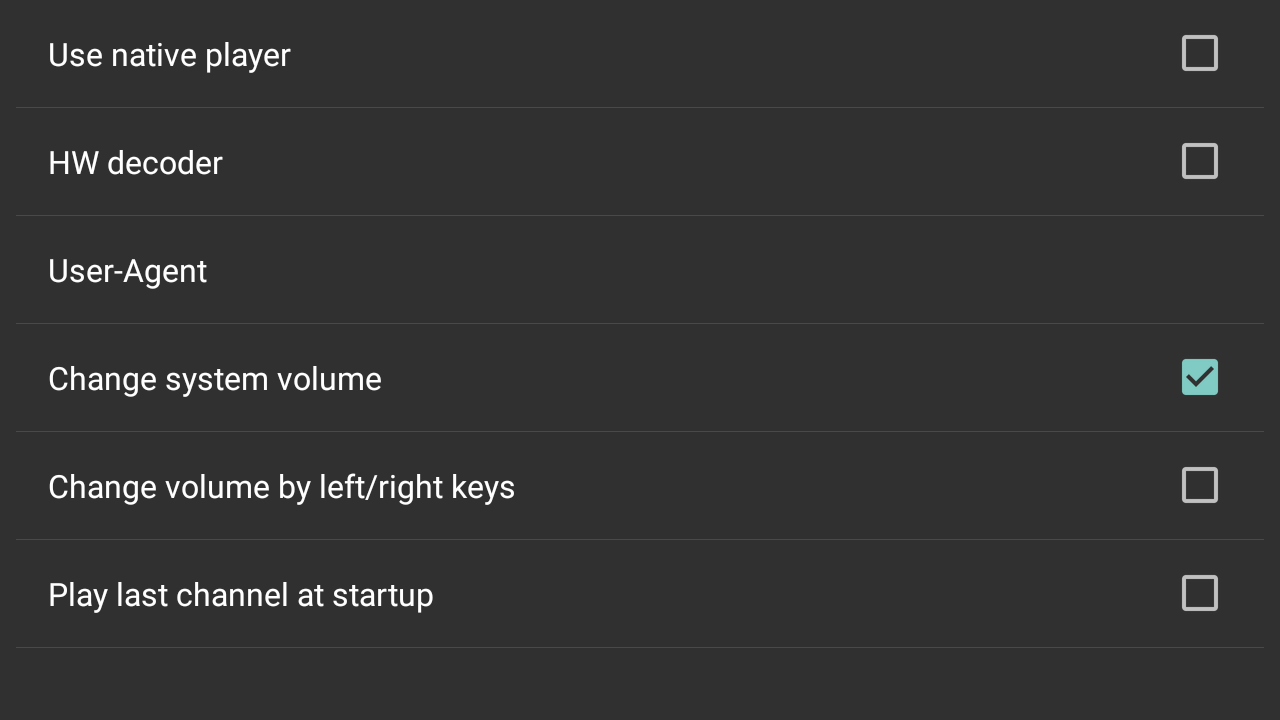This screenshot has width=1280, height=720.
Task: Select the User-Agent row label
Action: point(127,271)
